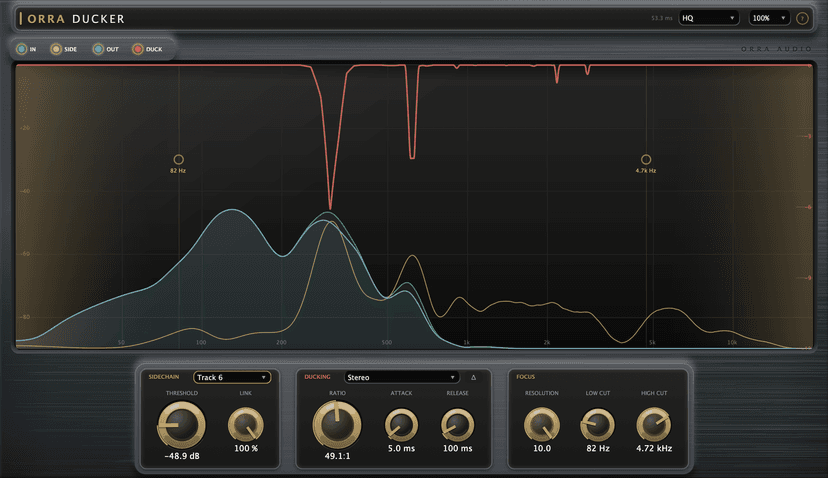Click the DUCKING section label
Viewport: 828px width, 478px height.
point(317,377)
